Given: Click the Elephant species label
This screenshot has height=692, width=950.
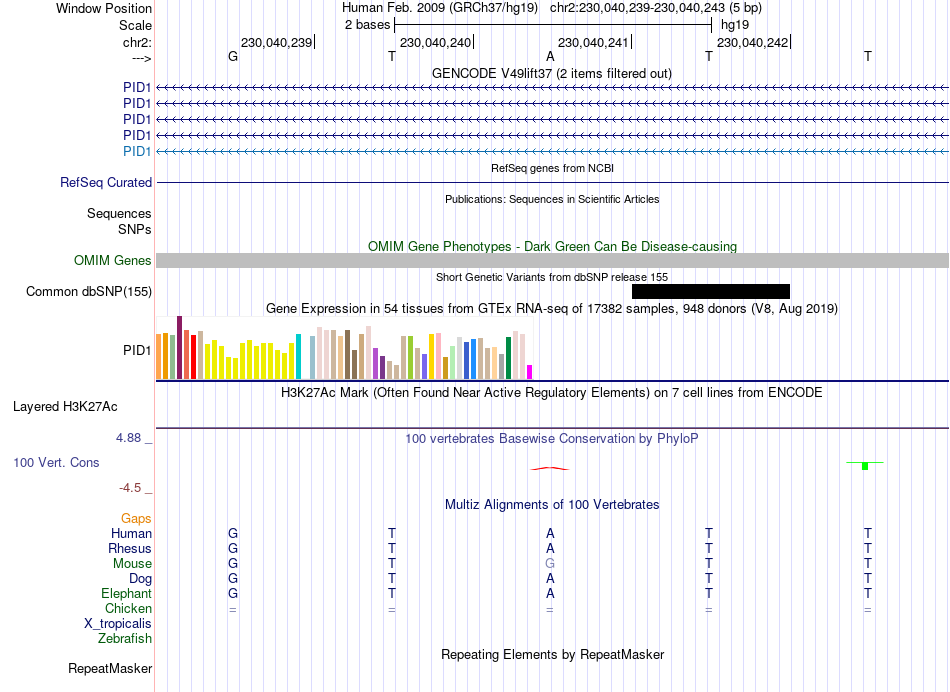Looking at the screenshot, I should pos(126,593).
